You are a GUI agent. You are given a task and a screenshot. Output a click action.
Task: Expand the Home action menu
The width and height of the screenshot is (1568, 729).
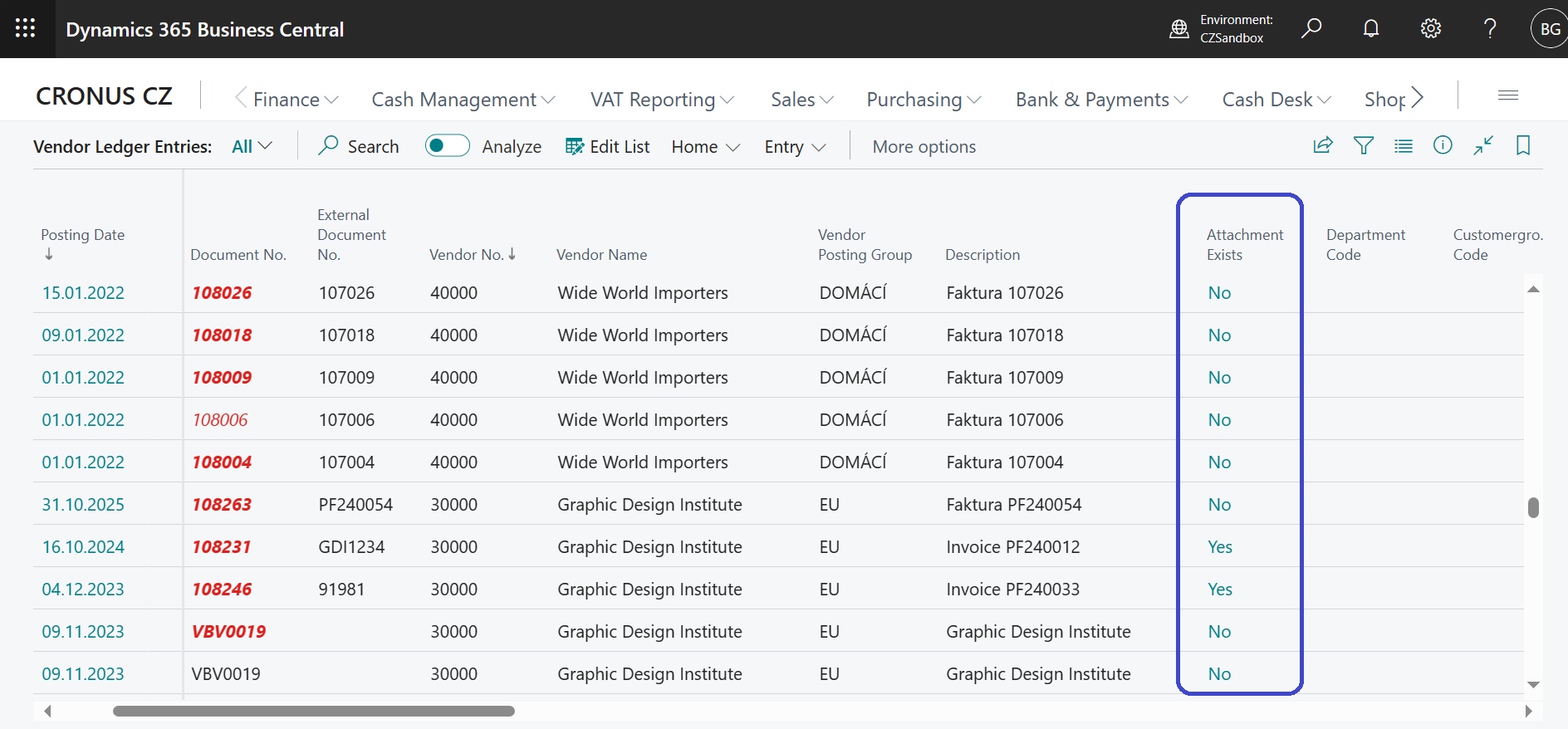[705, 147]
